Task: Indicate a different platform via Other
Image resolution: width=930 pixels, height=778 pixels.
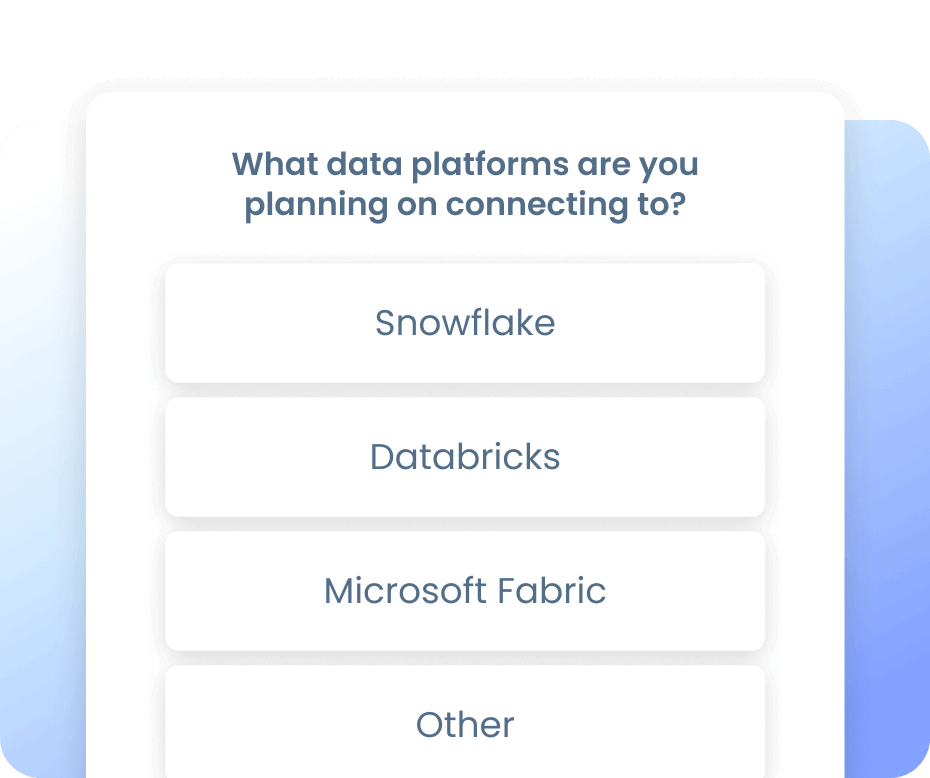Action: point(465,722)
